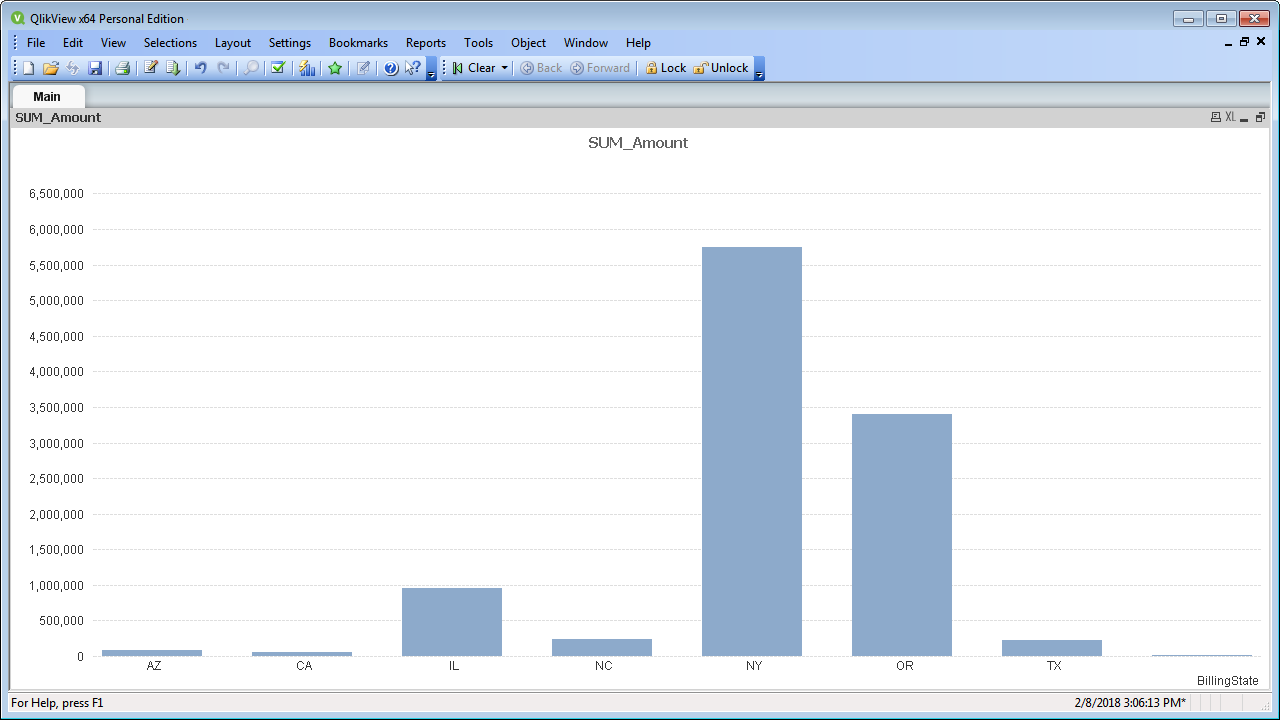Expand the Clear button dropdown arrow

pyautogui.click(x=505, y=68)
